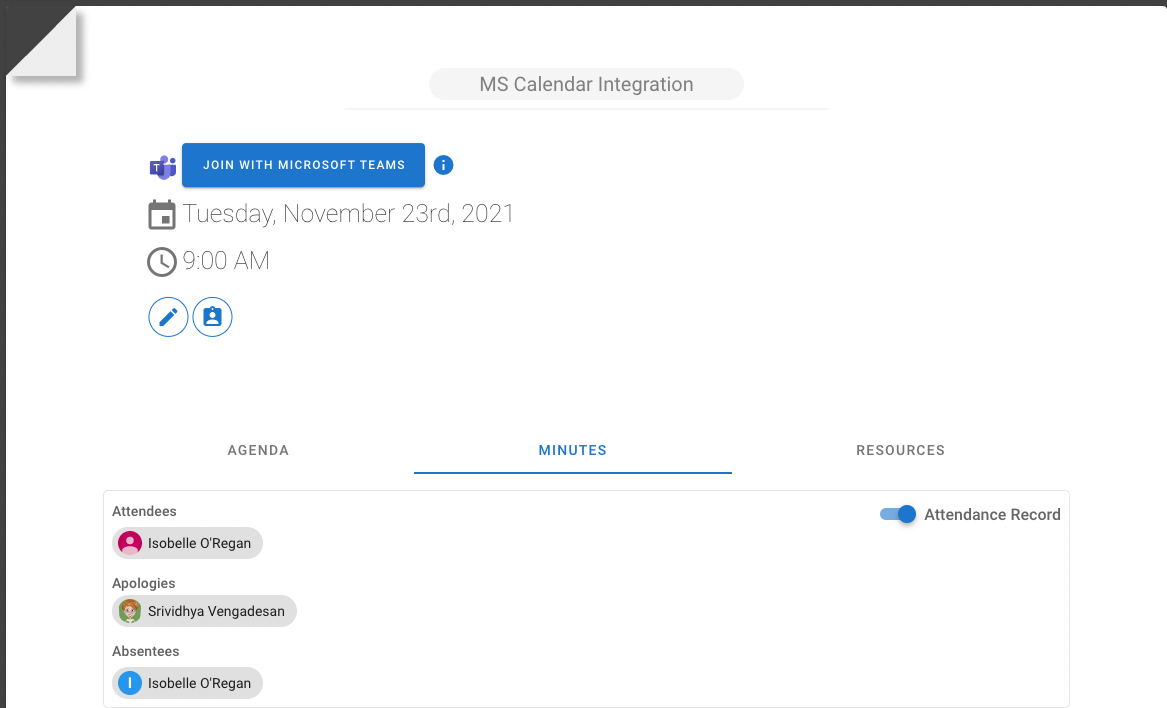Join with Microsoft Teams

point(304,165)
